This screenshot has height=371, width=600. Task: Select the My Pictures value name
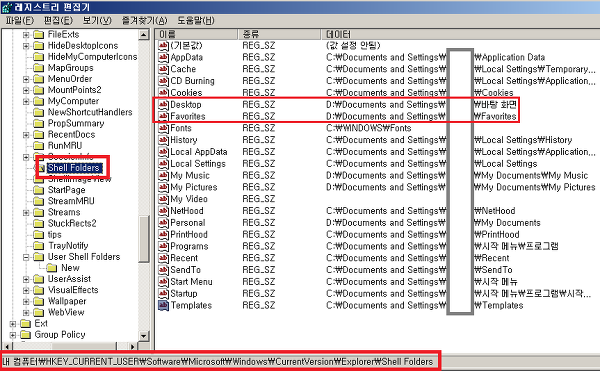coord(194,187)
